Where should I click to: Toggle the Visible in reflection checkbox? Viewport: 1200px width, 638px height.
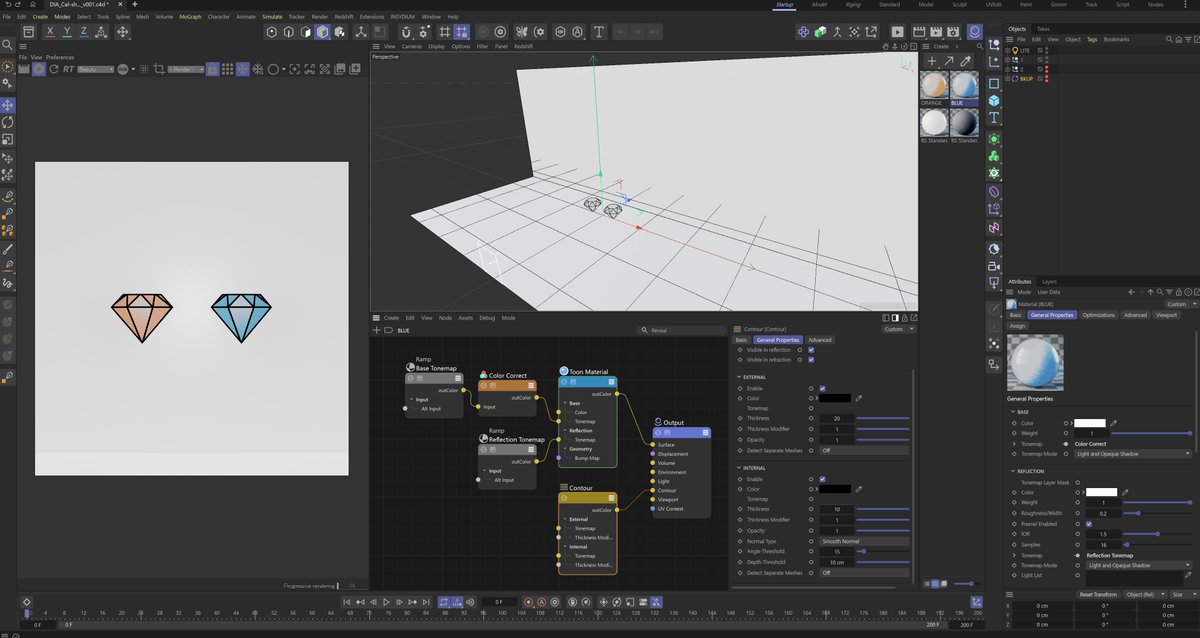tap(810, 348)
